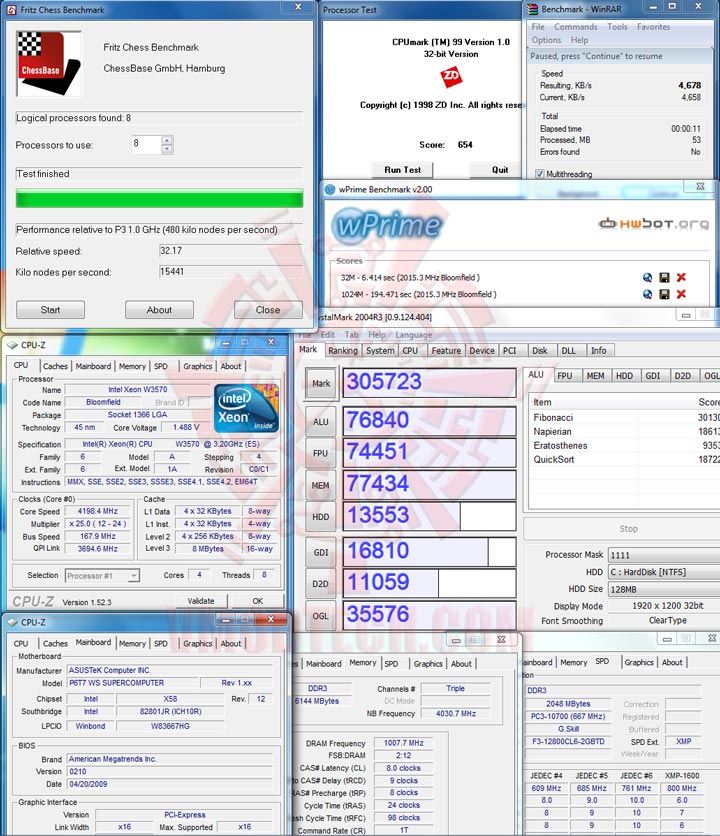Switch to the Ranking tab in CrystalMark

point(343,351)
